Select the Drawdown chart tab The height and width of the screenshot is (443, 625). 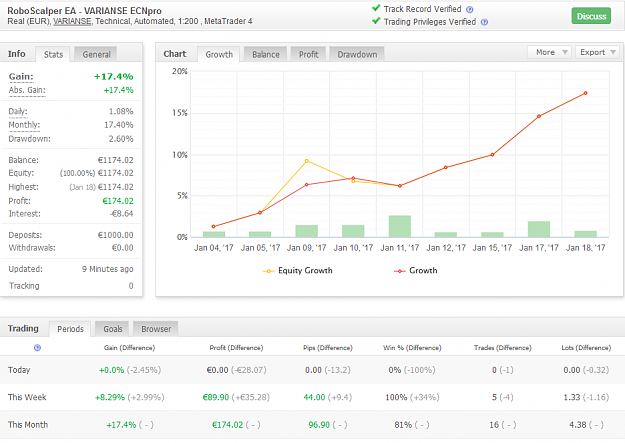click(357, 55)
